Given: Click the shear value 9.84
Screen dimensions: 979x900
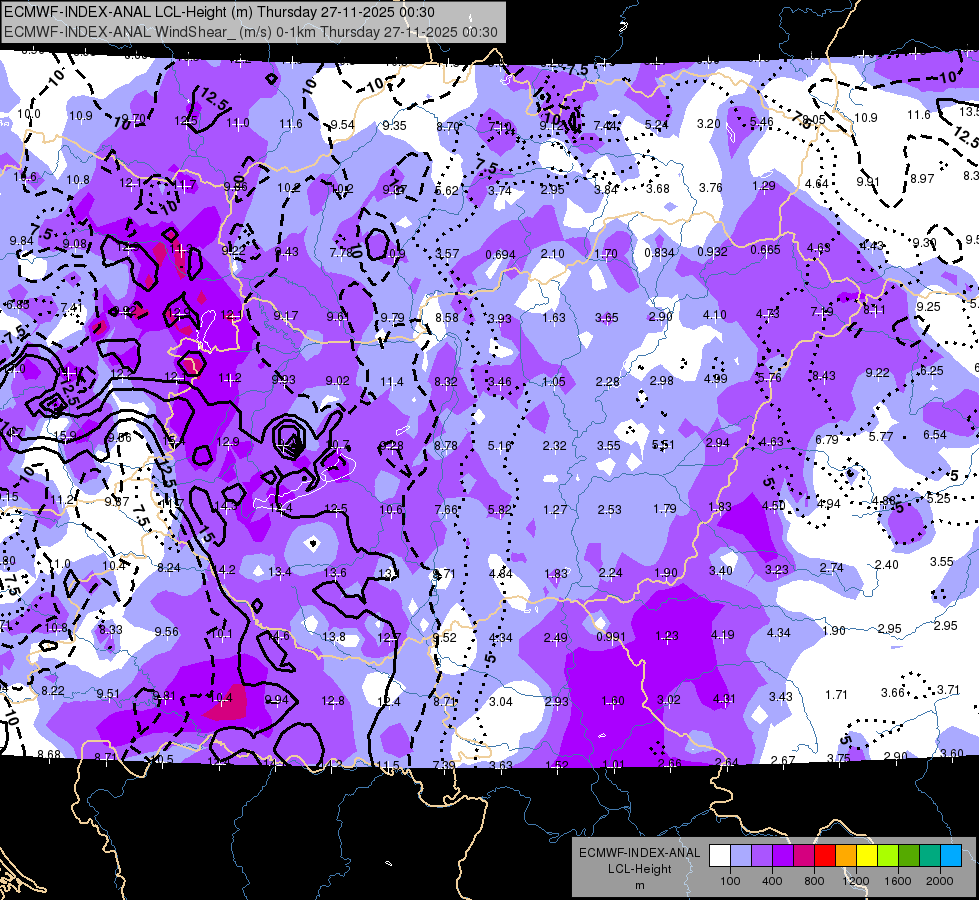Looking at the screenshot, I should click(21, 240).
